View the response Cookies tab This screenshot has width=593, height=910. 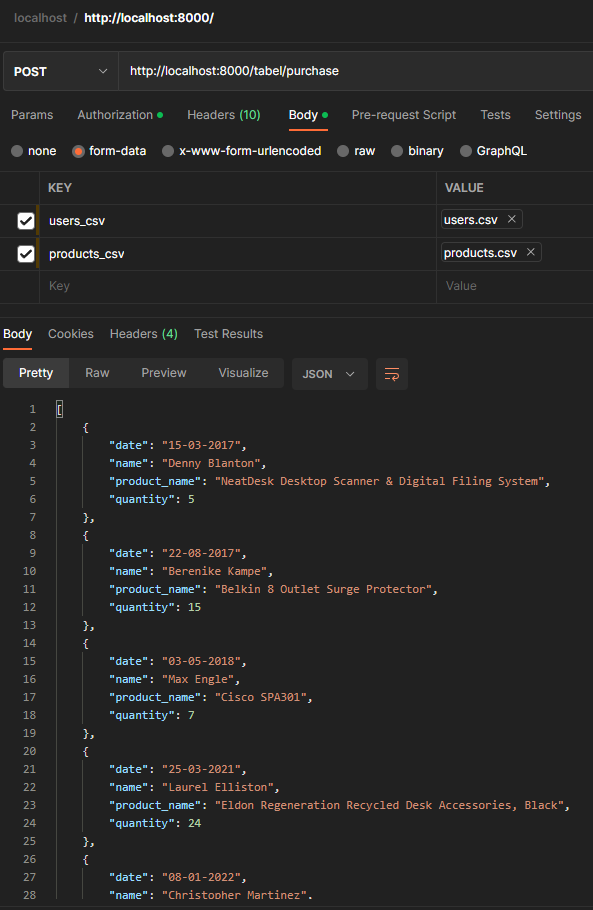[x=70, y=333]
